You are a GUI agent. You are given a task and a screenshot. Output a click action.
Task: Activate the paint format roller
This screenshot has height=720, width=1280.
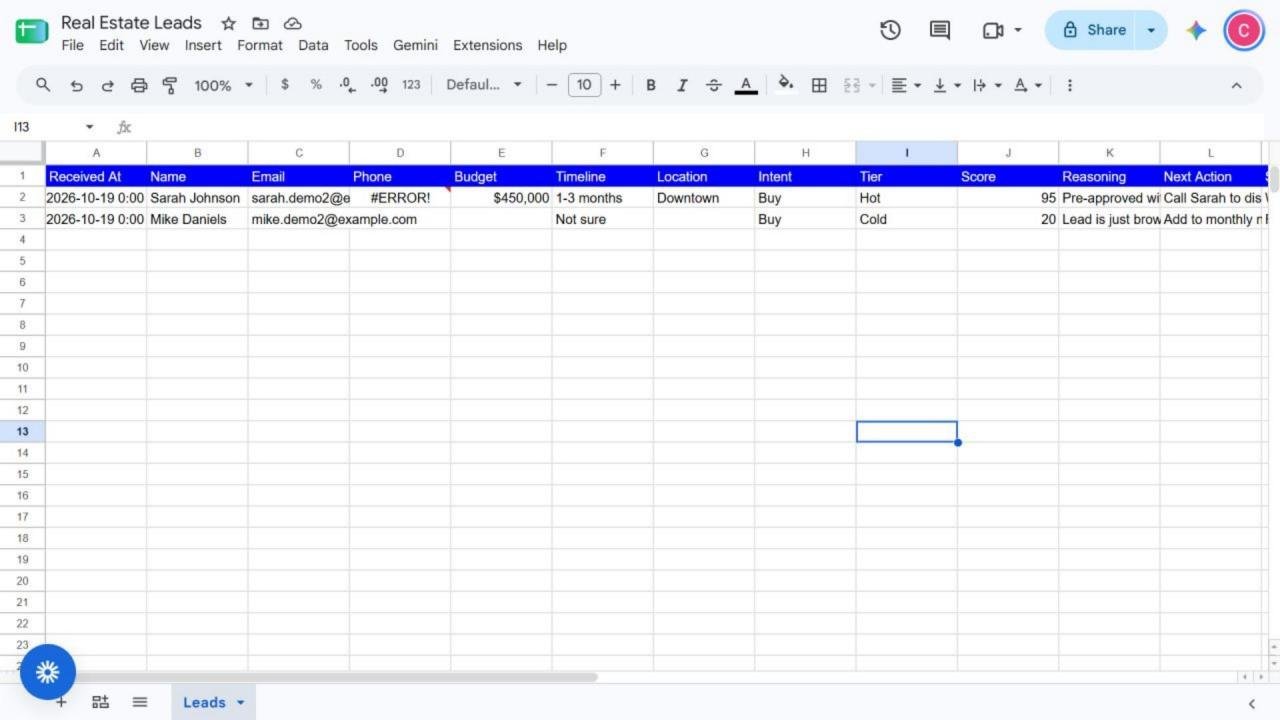pos(170,85)
